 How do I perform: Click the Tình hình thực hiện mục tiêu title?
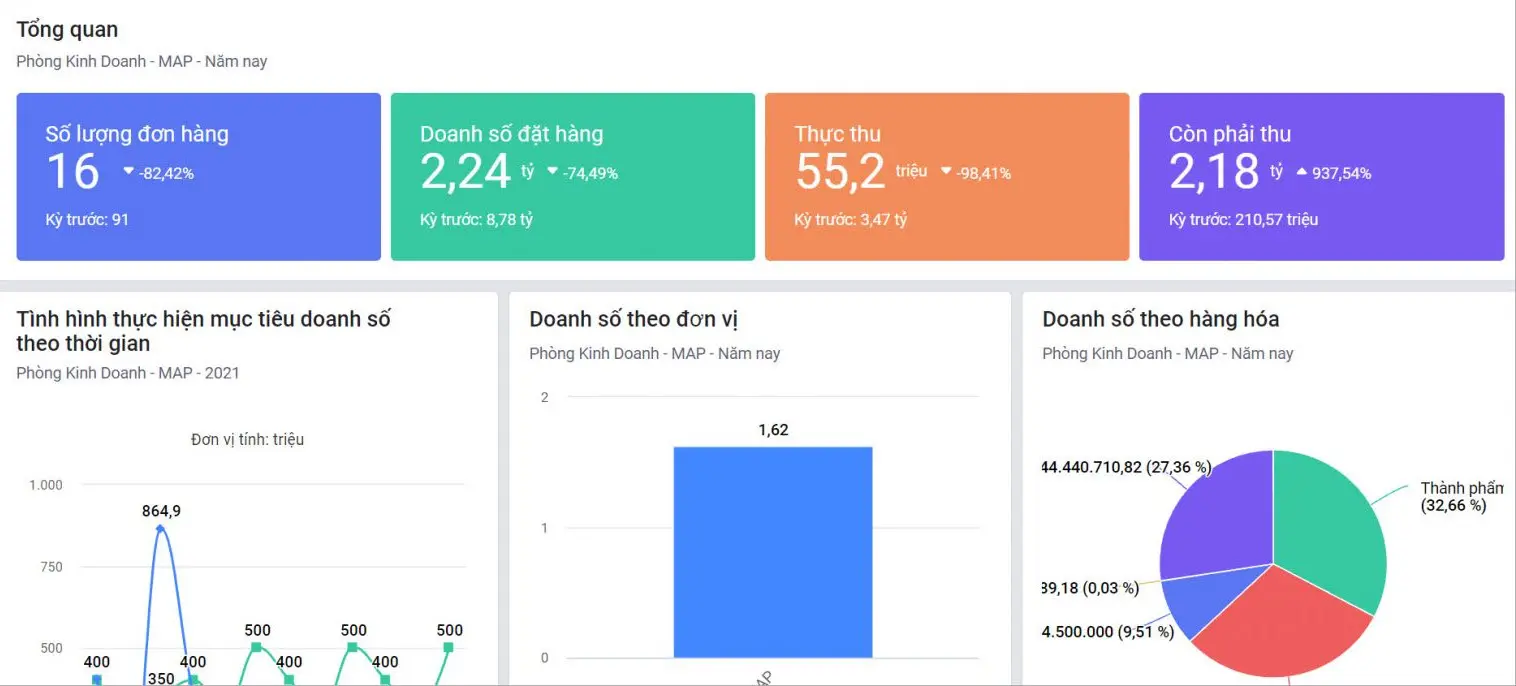(x=203, y=331)
